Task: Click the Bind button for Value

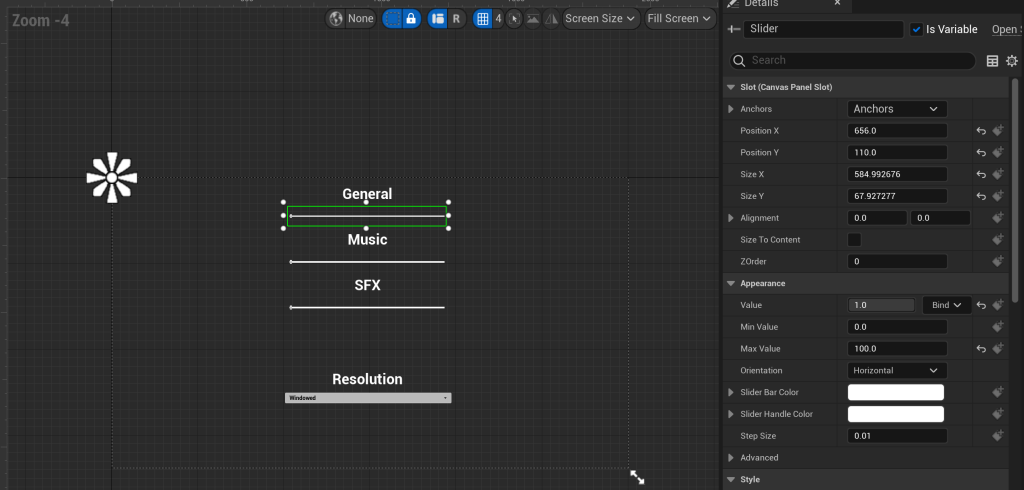Action: 946,305
